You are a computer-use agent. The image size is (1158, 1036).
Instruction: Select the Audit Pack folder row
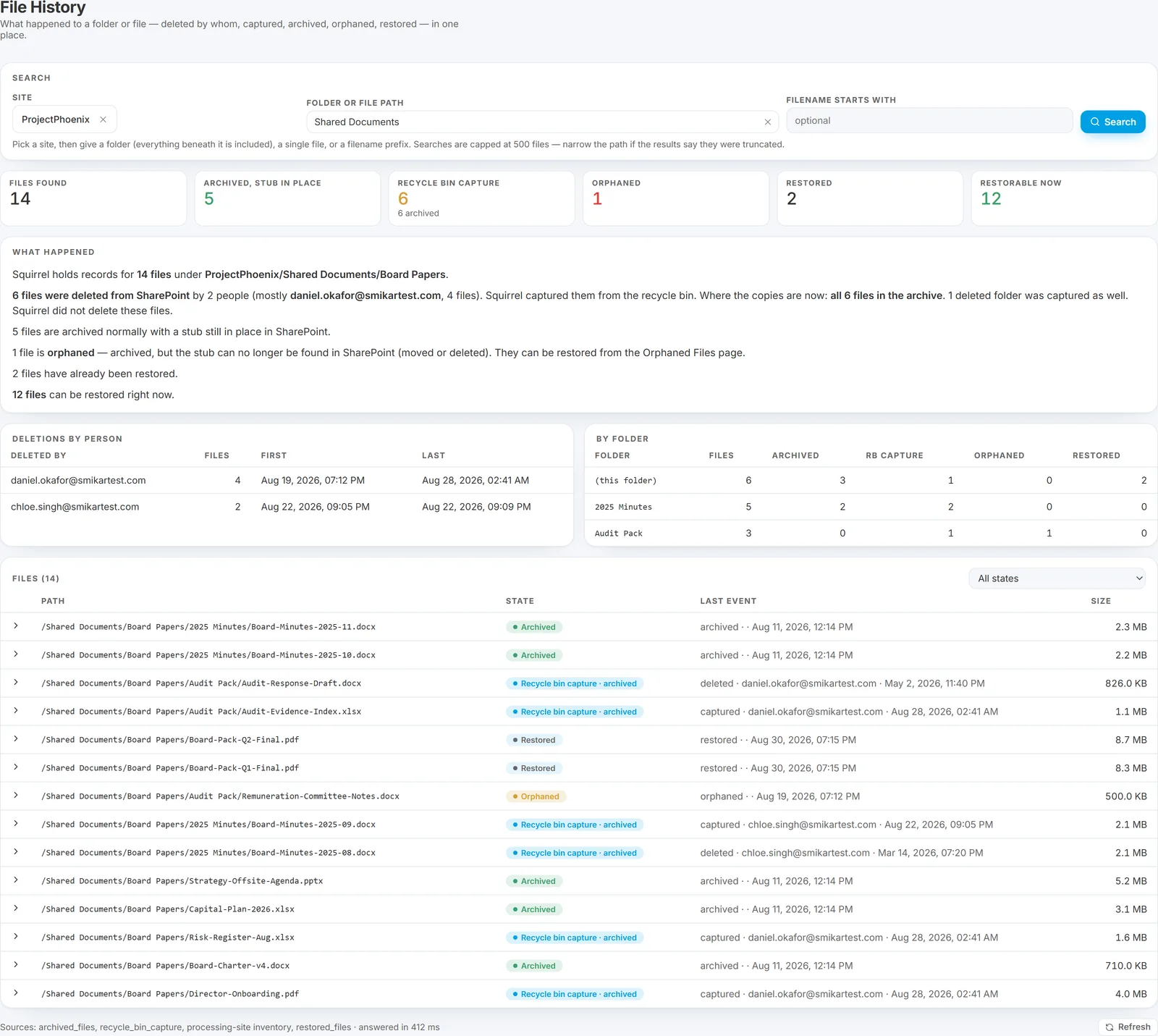(x=871, y=533)
